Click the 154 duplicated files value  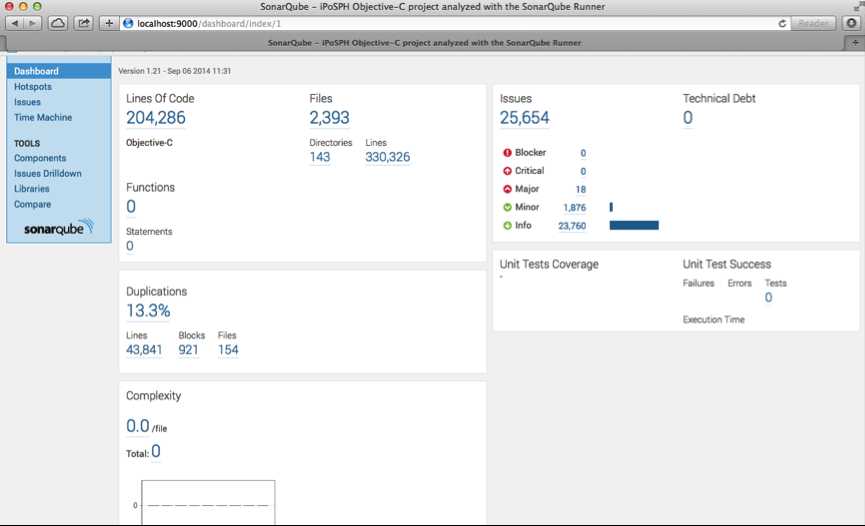[228, 350]
